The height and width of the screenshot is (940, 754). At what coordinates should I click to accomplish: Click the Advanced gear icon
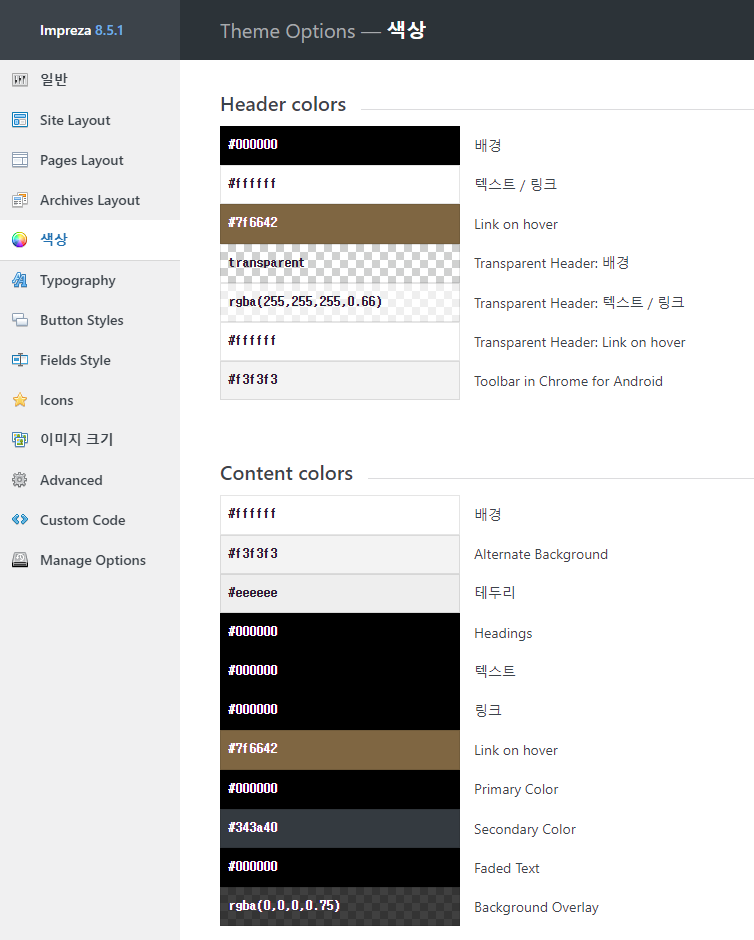[20, 480]
